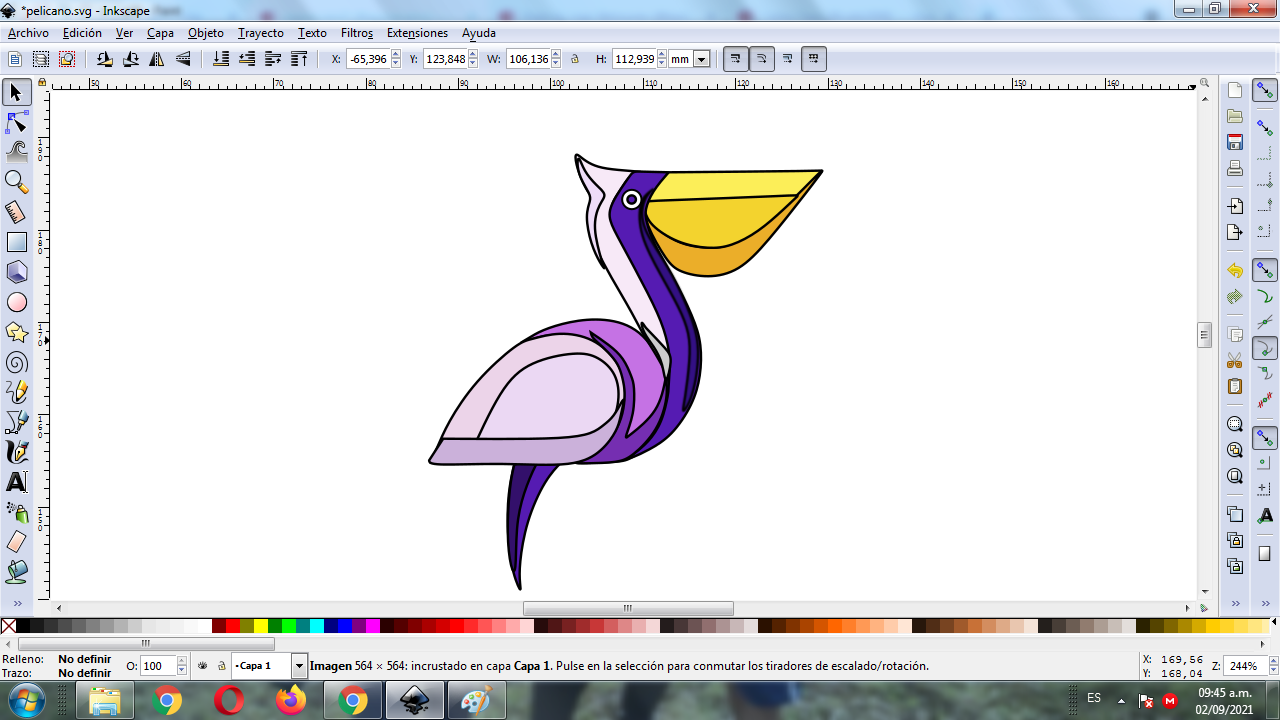The width and height of the screenshot is (1280, 720).
Task: Open the Archivo menu
Action: [x=28, y=33]
